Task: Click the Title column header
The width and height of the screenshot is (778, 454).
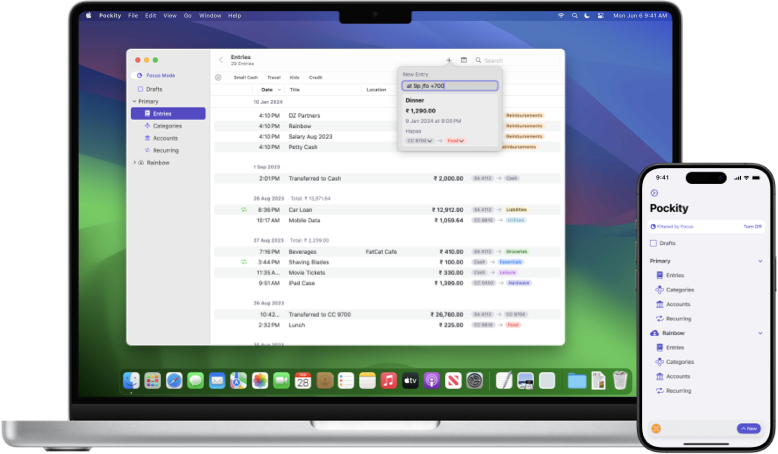Action: click(x=295, y=90)
